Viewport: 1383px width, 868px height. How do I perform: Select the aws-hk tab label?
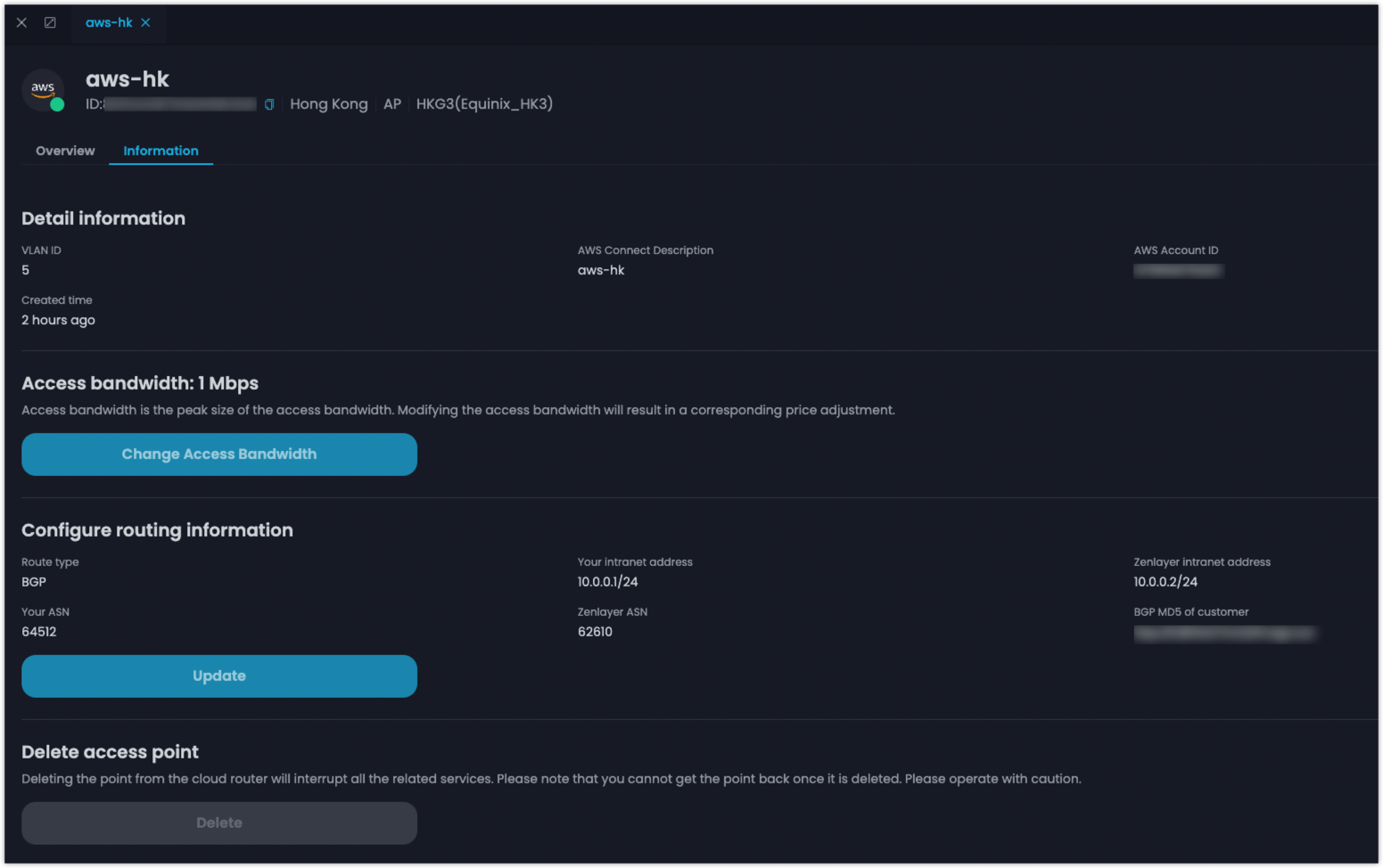tap(109, 22)
